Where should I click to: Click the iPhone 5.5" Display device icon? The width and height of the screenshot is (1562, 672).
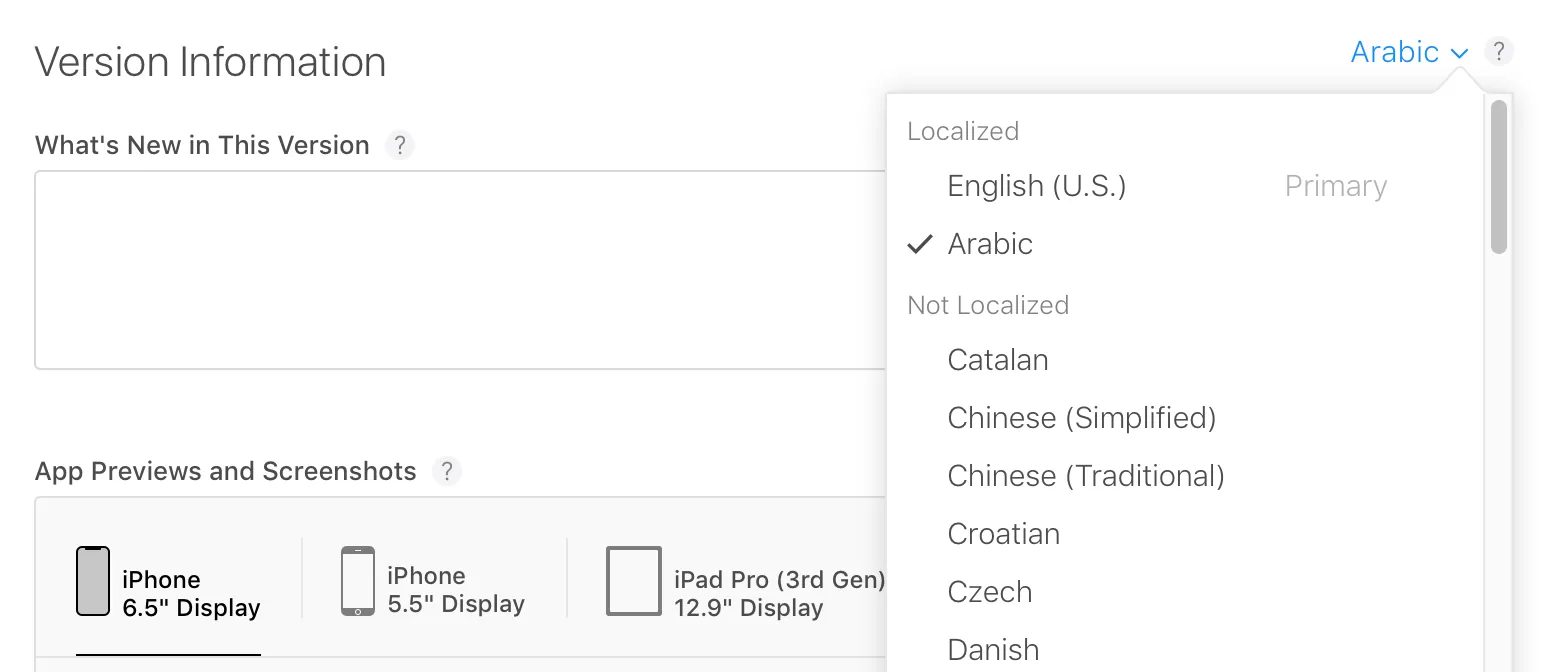(x=357, y=581)
